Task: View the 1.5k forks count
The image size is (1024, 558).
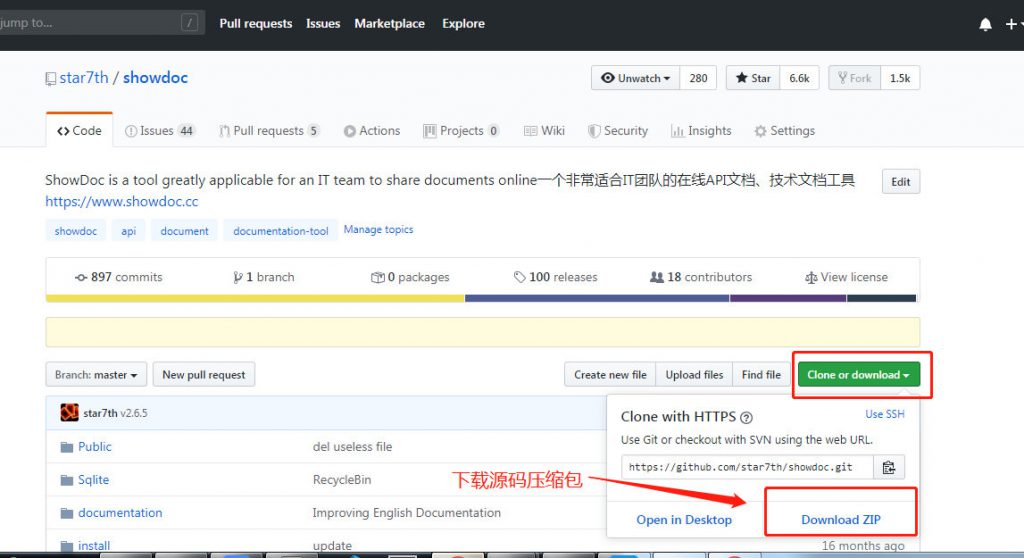Action: (x=900, y=78)
